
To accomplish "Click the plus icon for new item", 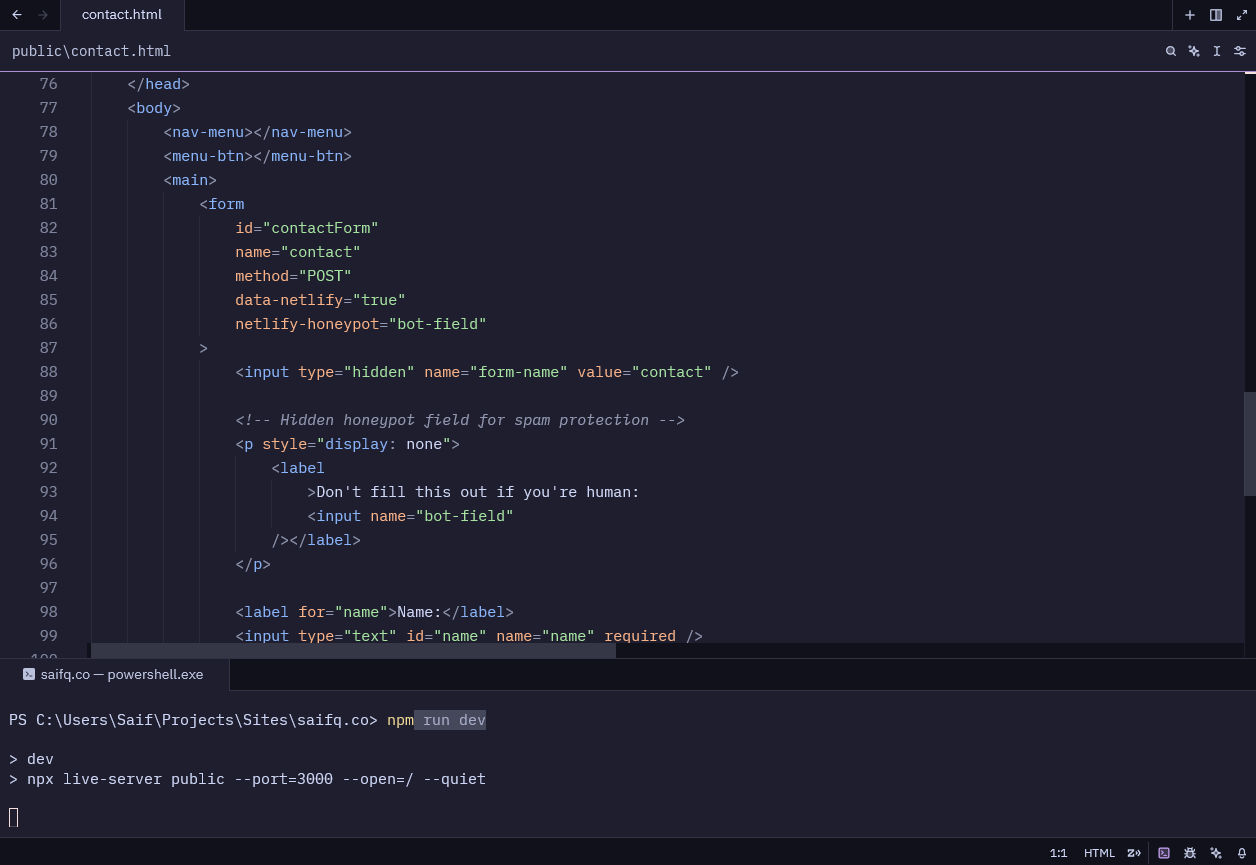I will pos(1190,15).
